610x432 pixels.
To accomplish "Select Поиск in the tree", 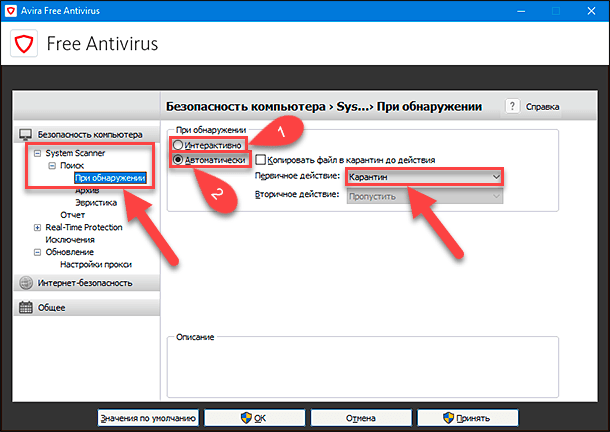I will tap(72, 165).
